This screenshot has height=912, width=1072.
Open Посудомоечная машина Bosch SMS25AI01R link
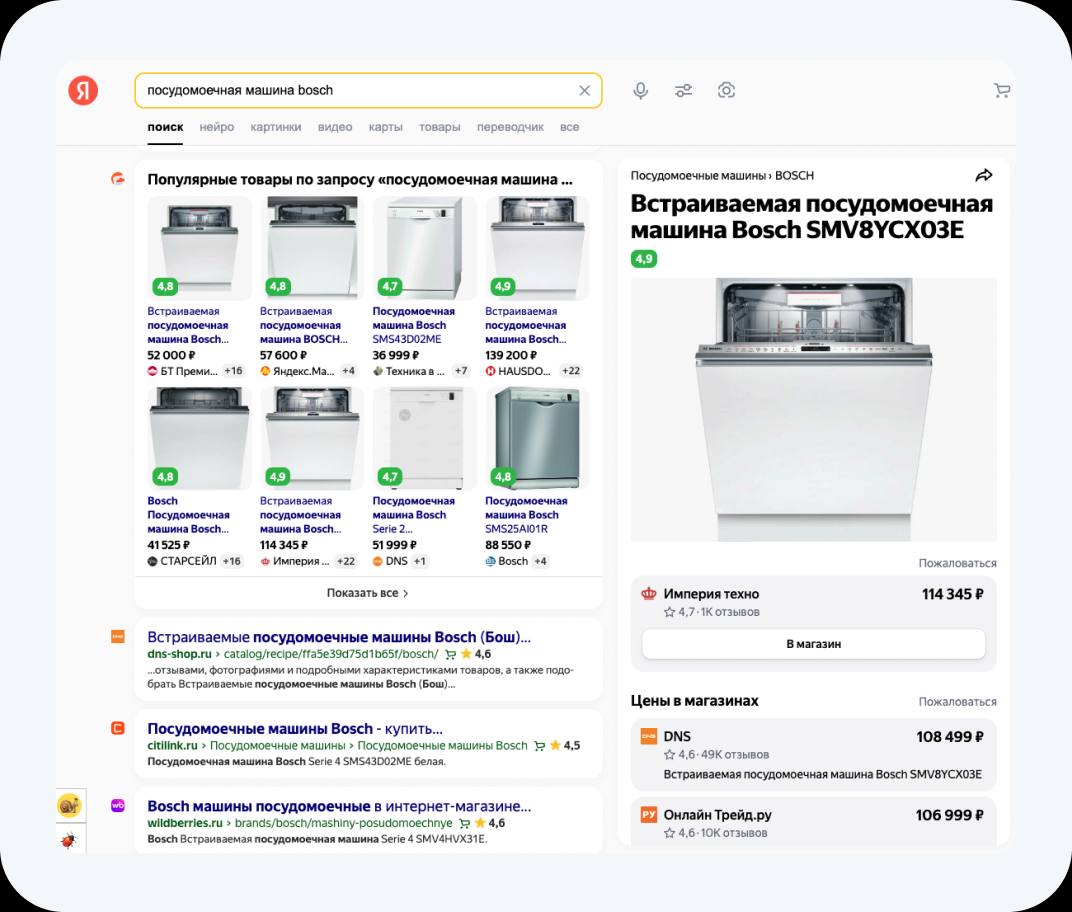pyautogui.click(x=526, y=515)
